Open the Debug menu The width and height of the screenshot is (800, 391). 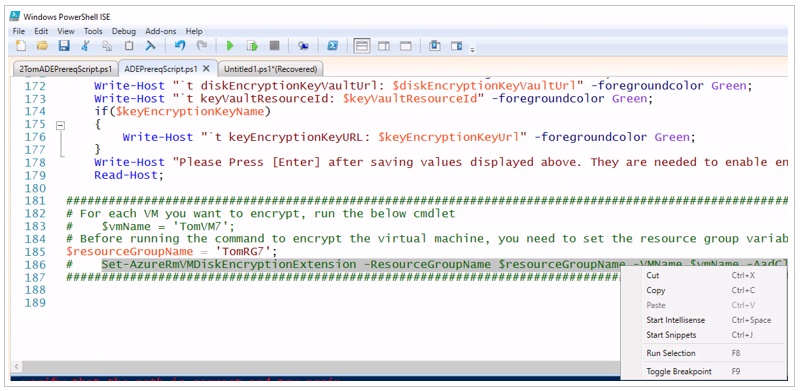click(x=124, y=31)
